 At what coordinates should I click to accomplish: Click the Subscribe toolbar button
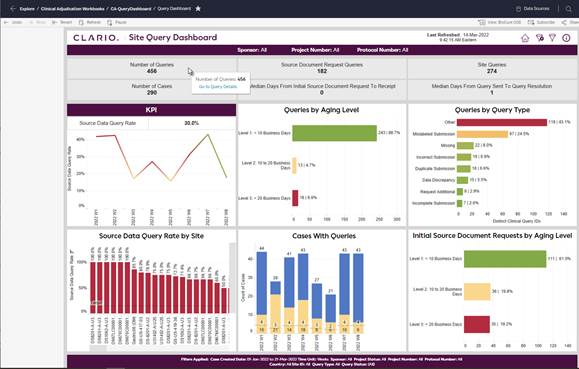tap(541, 23)
